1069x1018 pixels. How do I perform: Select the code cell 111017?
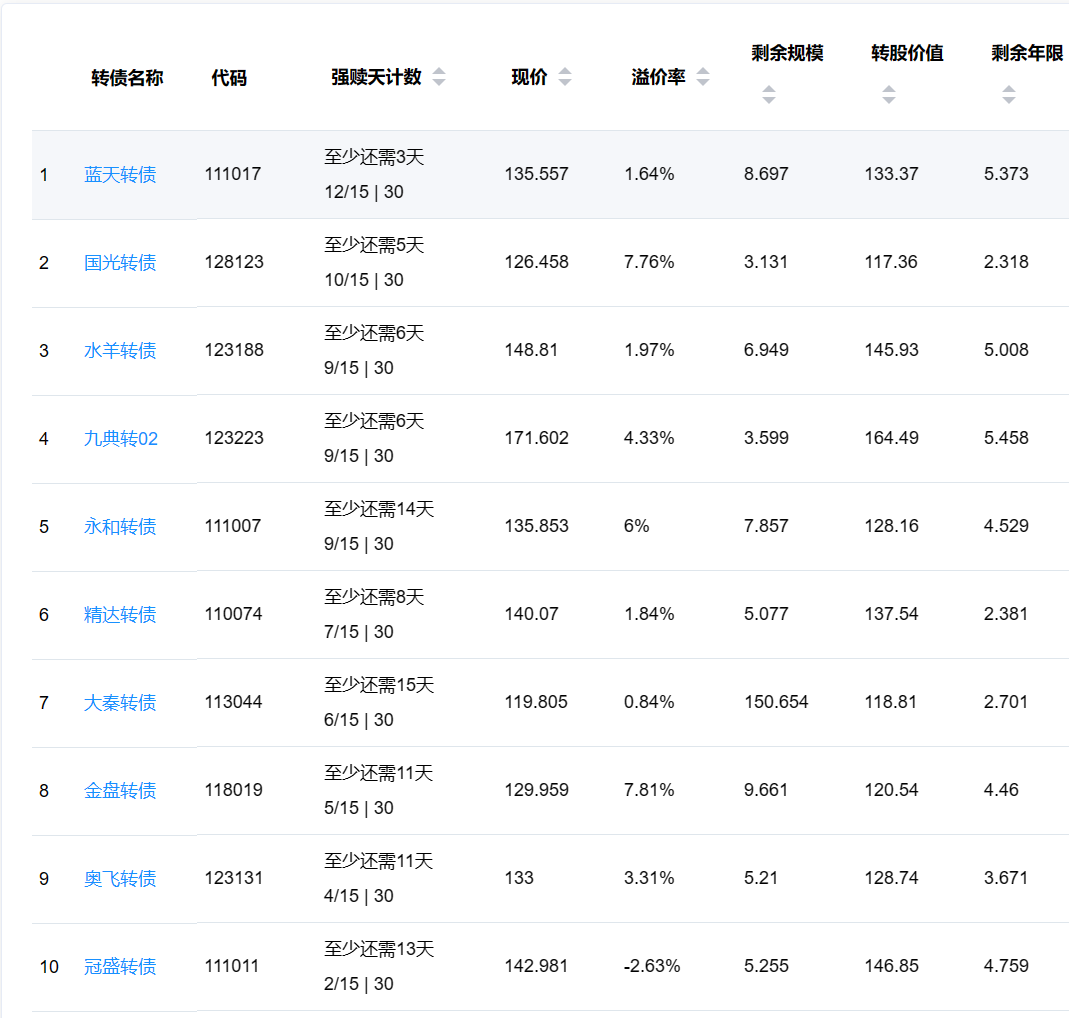tap(233, 174)
